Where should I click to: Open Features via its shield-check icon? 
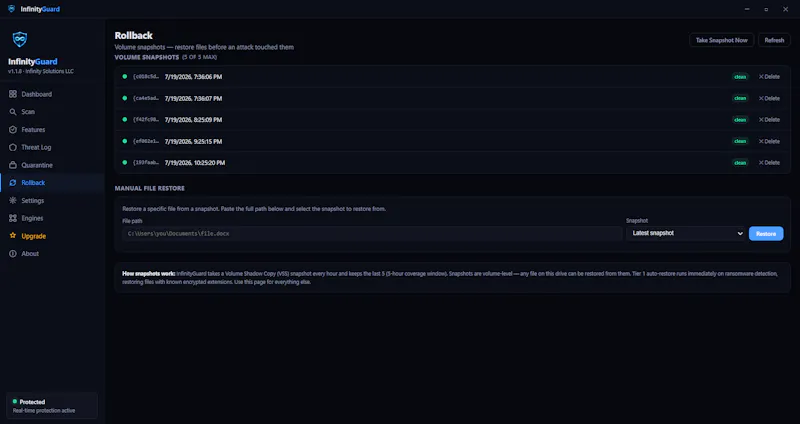pos(13,130)
